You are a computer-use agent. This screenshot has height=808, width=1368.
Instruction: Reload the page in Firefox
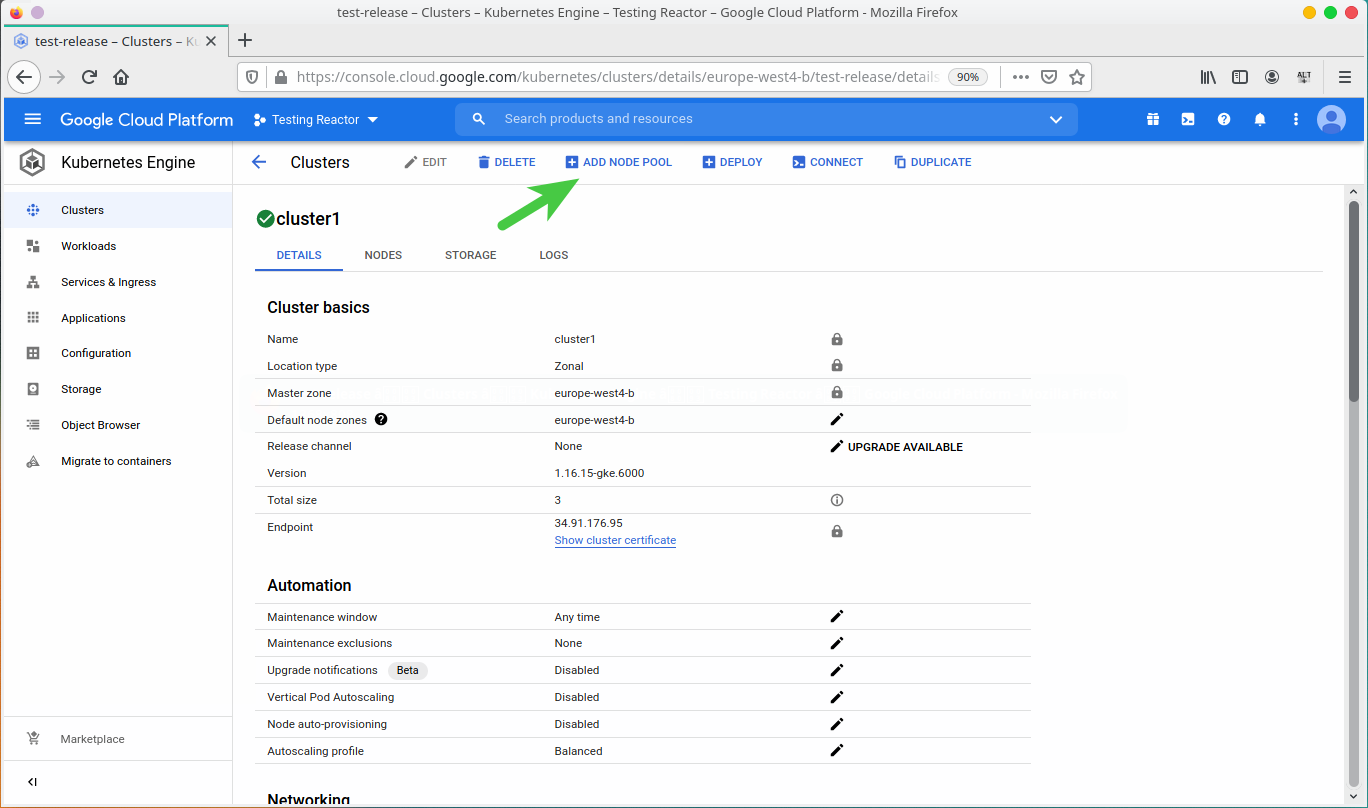[89, 77]
